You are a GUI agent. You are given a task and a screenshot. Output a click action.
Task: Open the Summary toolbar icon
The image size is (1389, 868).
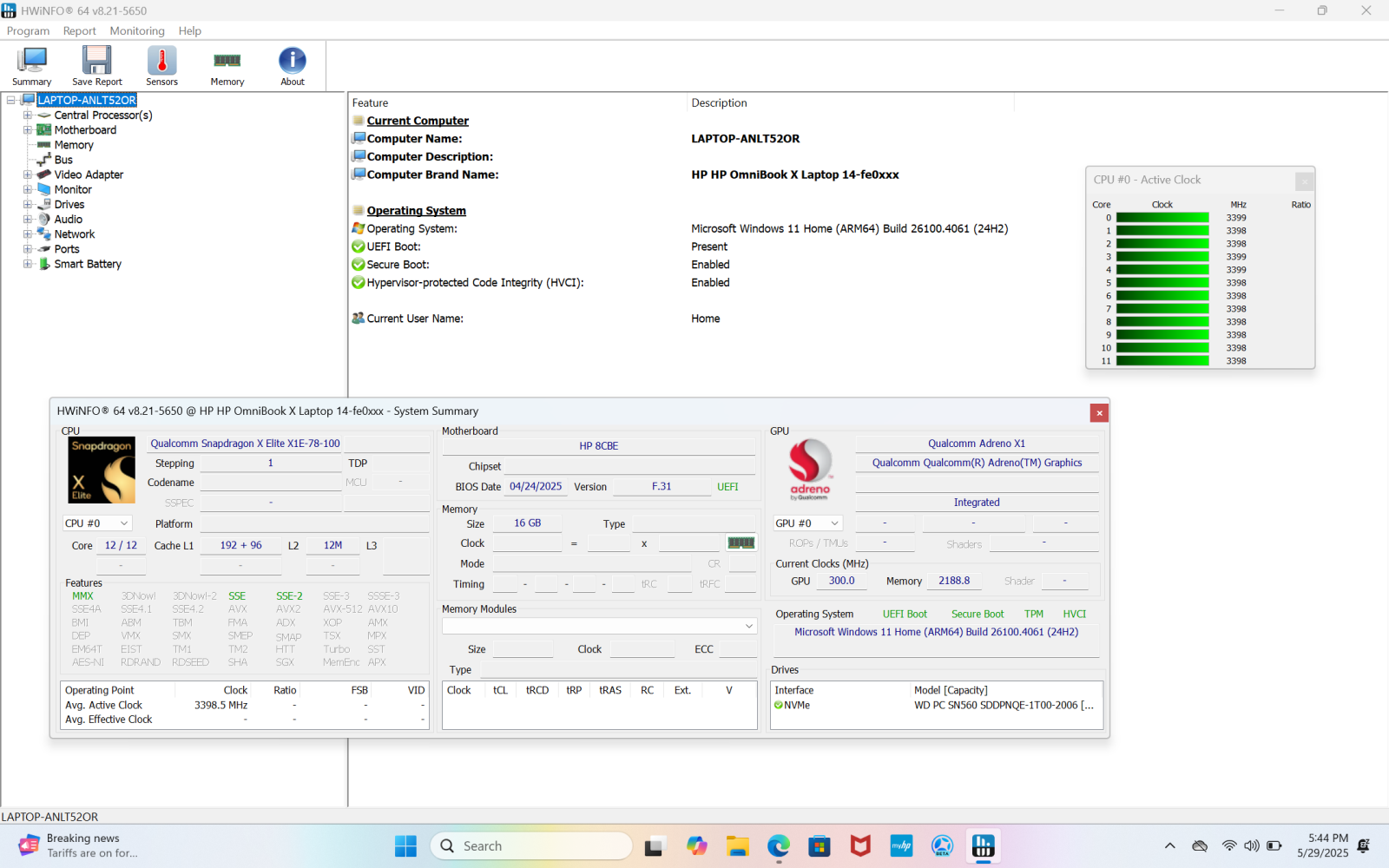pyautogui.click(x=31, y=65)
